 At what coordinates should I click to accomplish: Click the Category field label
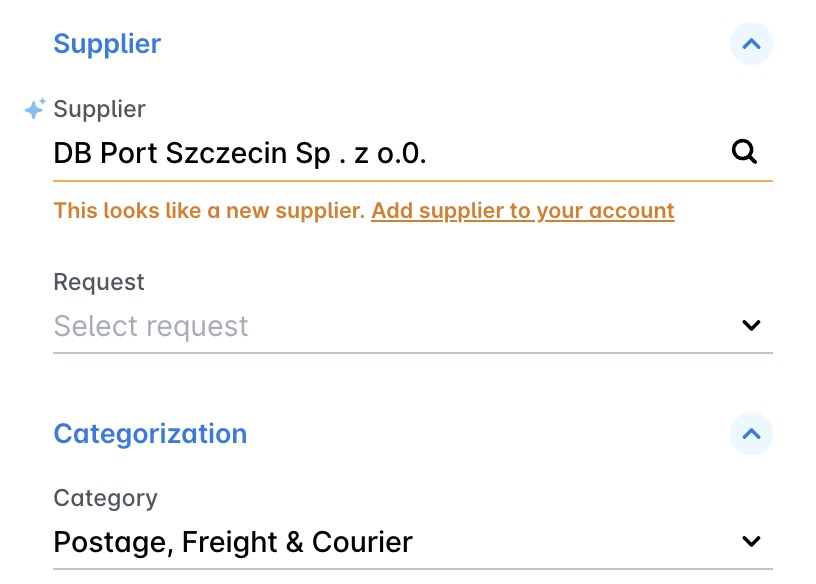tap(105, 498)
